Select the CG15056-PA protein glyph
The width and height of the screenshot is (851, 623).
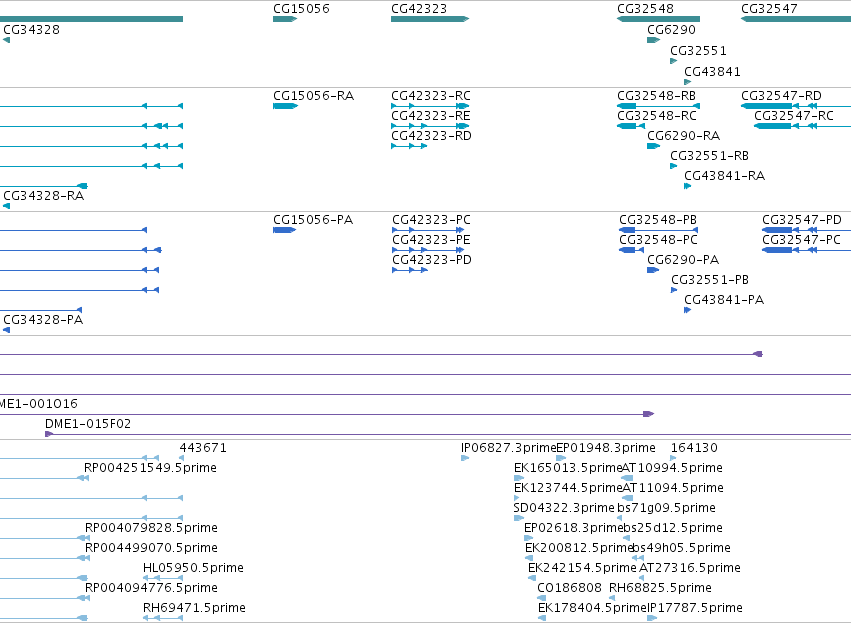(x=284, y=230)
